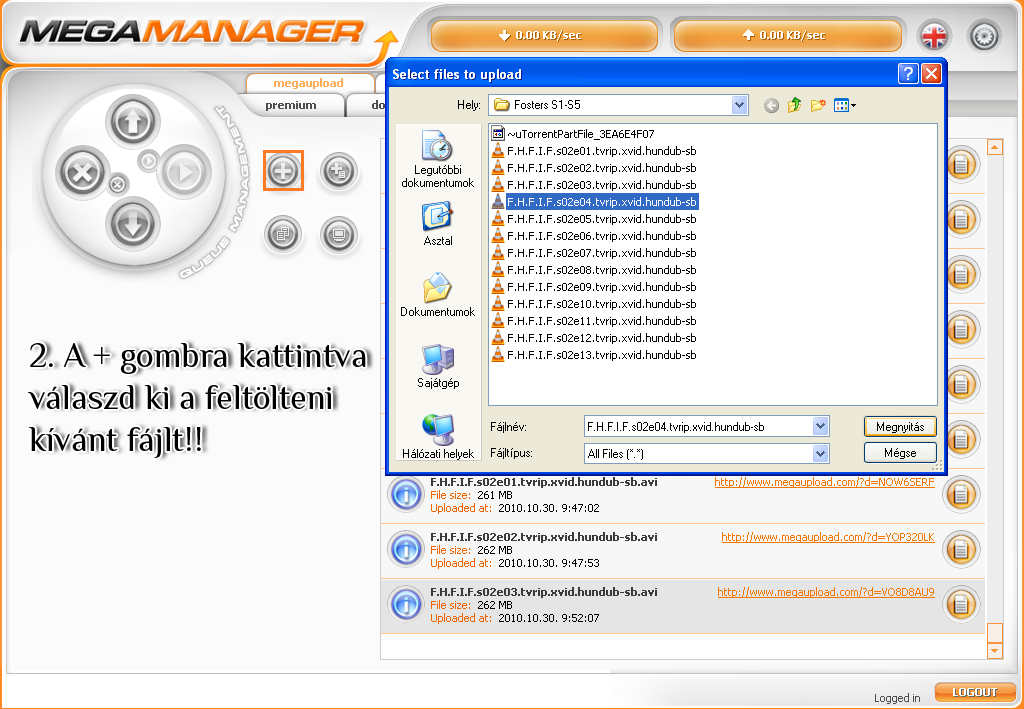Expand the Fájltípus All Files dropdown
1024x709 pixels.
tap(821, 453)
